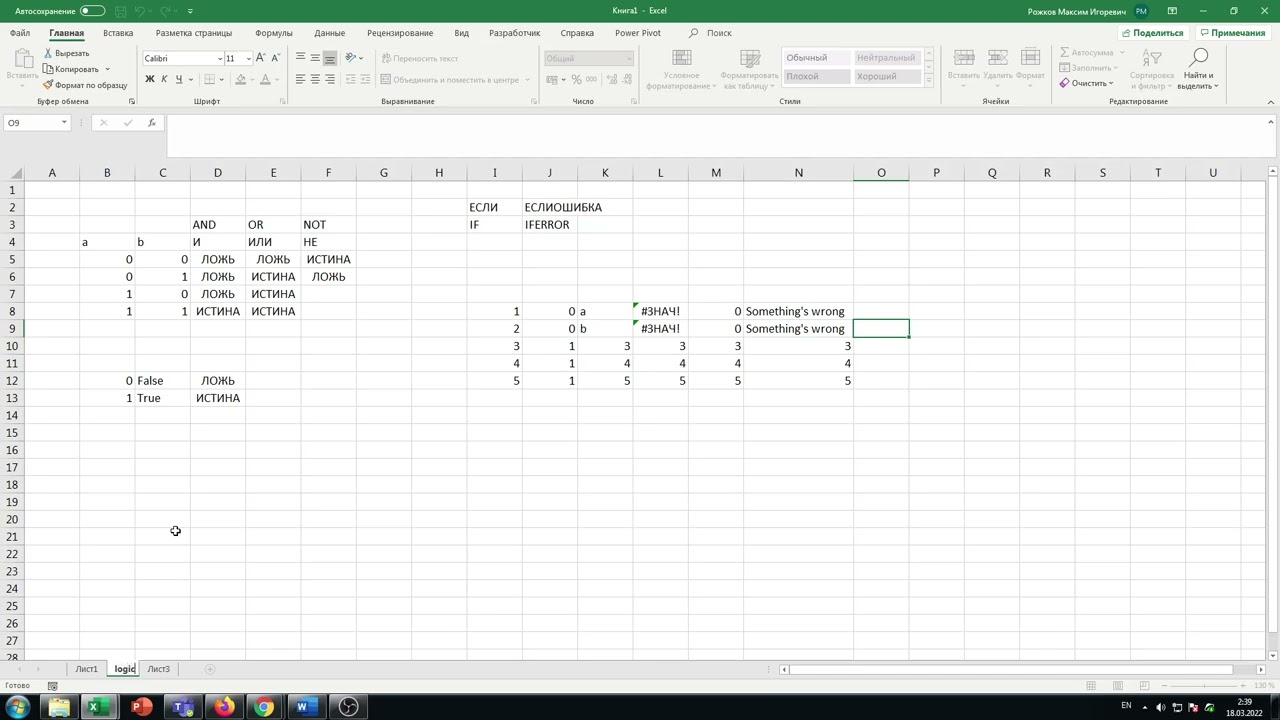Viewport: 1280px width, 720px height.
Task: Open the Copy (Копировать) dropdown arrow
Action: tap(107, 69)
